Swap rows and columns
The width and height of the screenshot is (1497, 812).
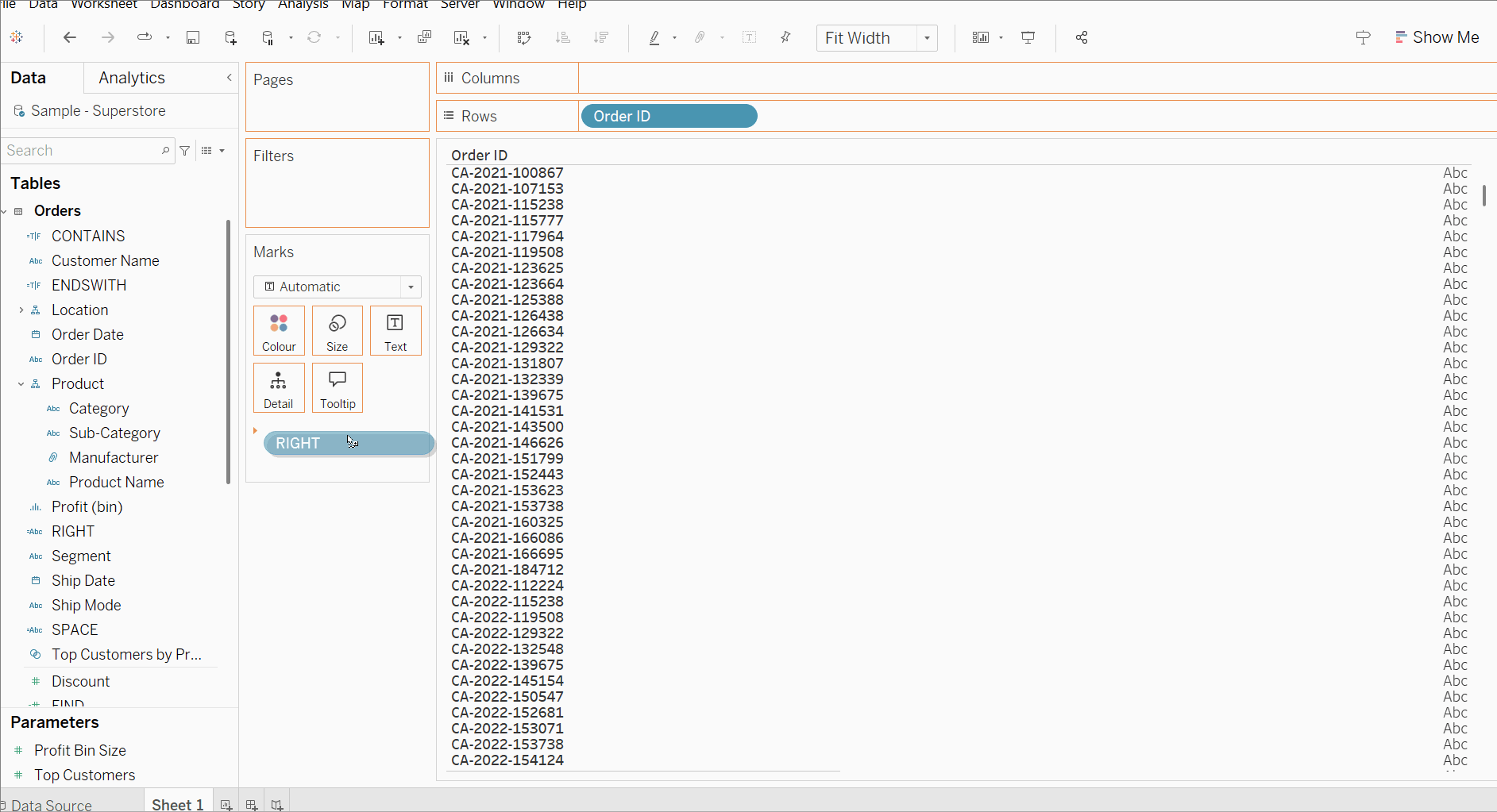point(523,37)
